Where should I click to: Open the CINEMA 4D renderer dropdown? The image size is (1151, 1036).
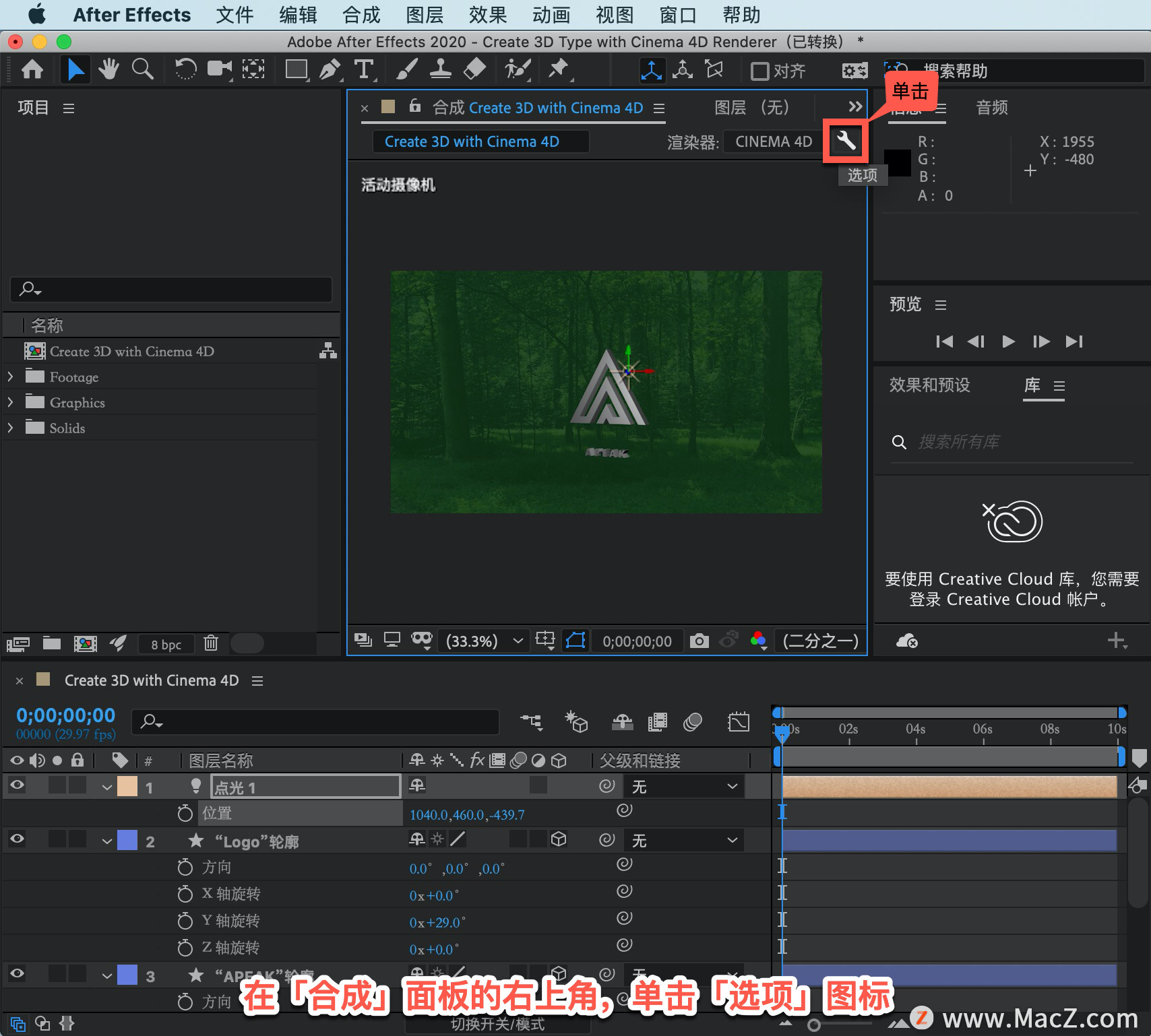coord(774,141)
